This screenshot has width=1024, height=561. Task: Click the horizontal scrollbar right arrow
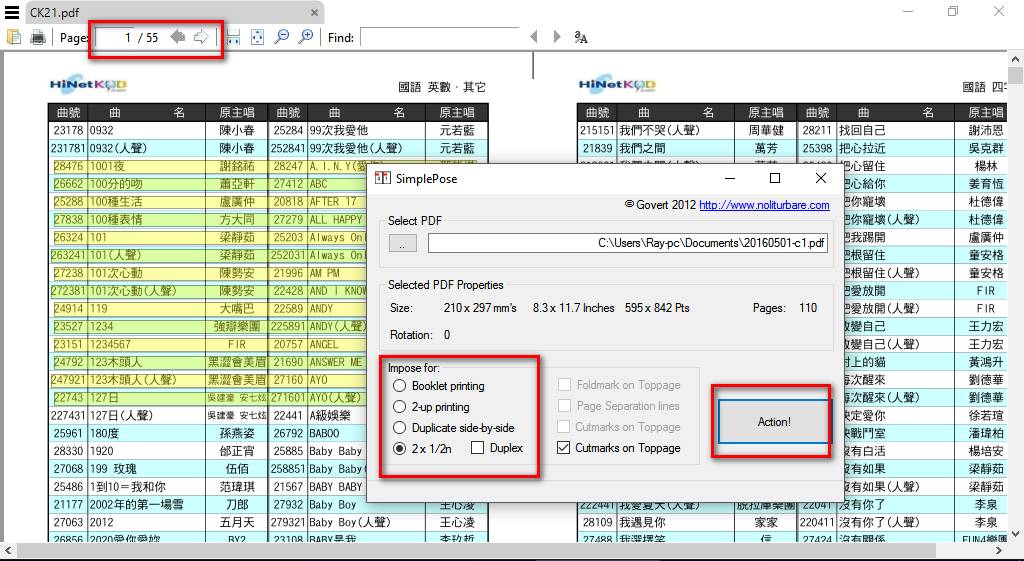[x=1000, y=551]
